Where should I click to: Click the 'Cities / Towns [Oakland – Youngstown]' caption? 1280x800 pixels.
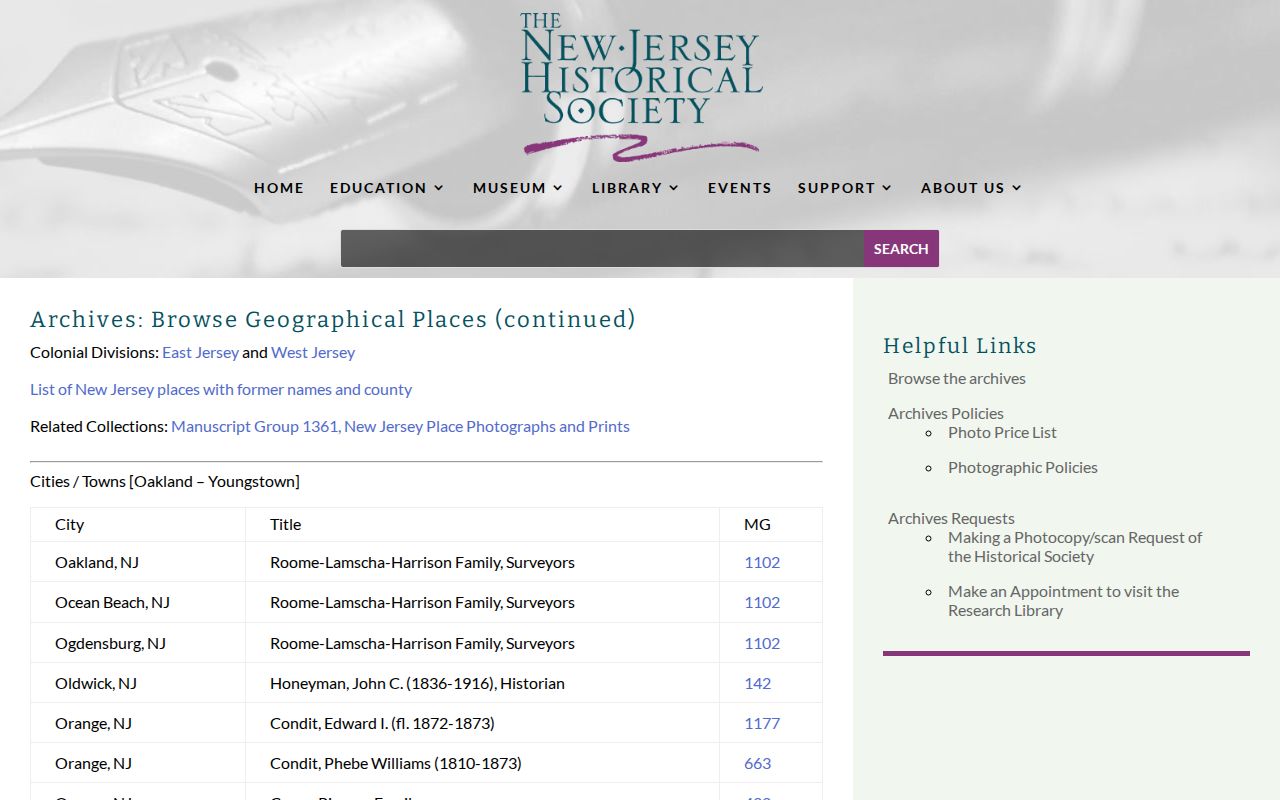[x=165, y=482]
